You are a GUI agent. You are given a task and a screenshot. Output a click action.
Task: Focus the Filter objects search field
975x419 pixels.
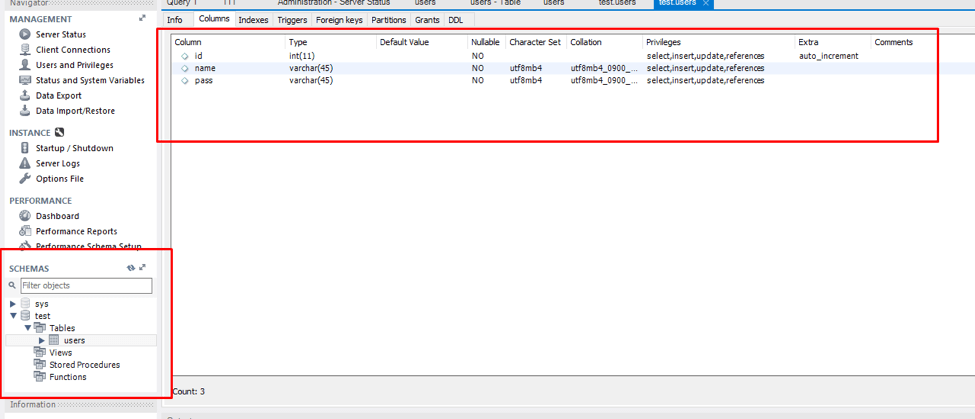pyautogui.click(x=86, y=285)
